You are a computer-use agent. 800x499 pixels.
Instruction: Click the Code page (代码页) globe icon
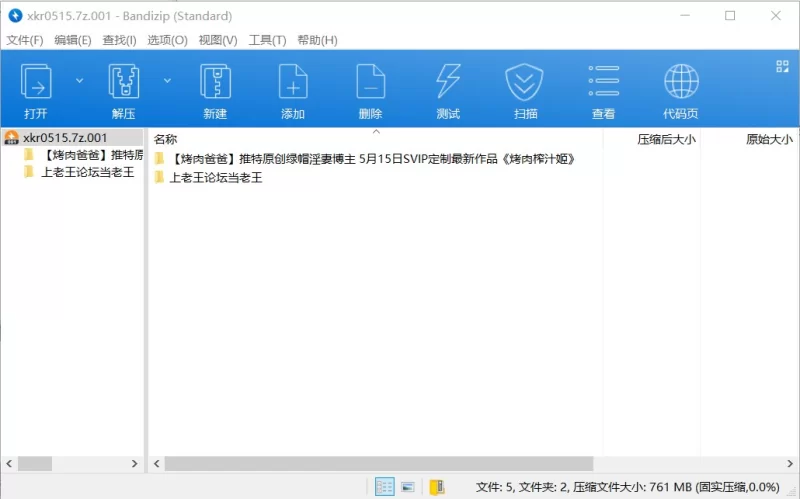pos(681,81)
